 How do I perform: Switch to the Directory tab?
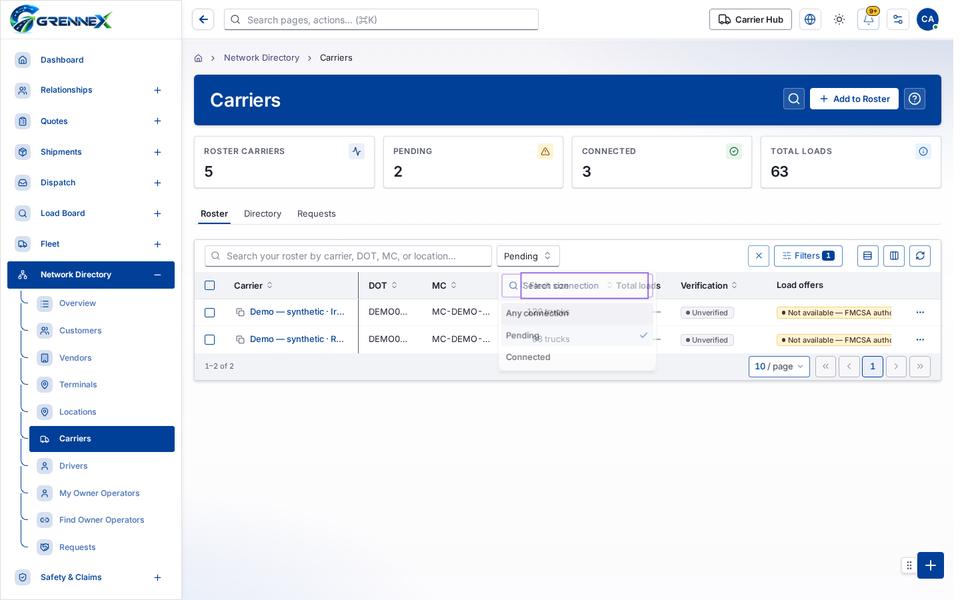pyautogui.click(x=262, y=214)
